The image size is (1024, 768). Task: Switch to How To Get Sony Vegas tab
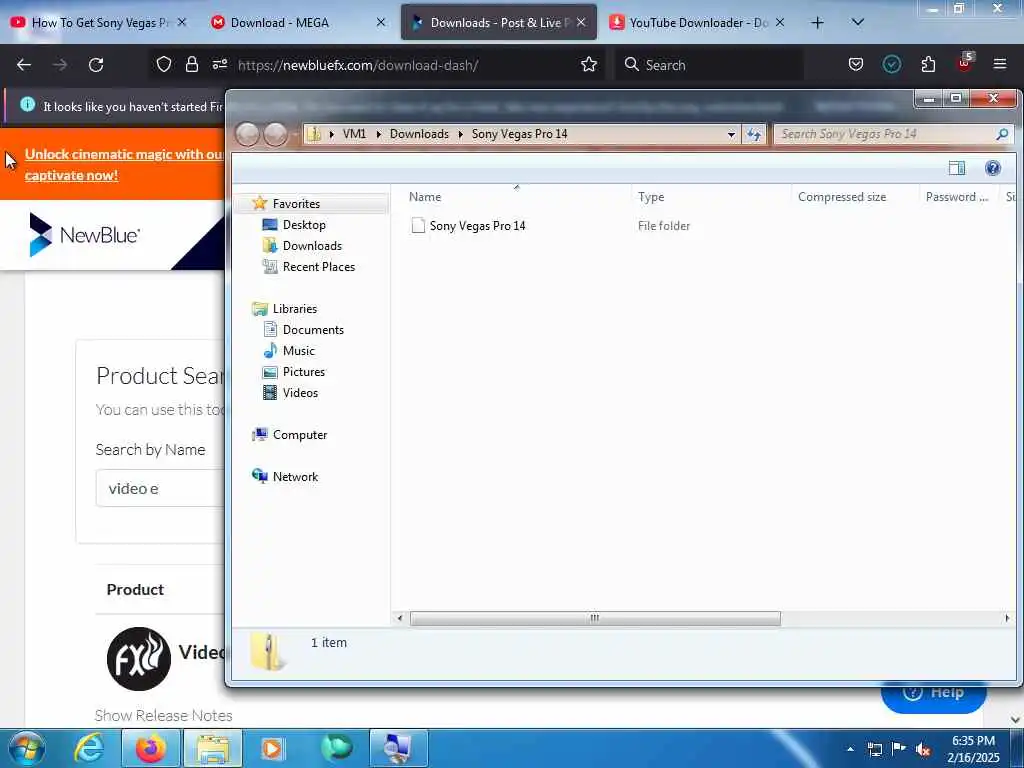99,23
